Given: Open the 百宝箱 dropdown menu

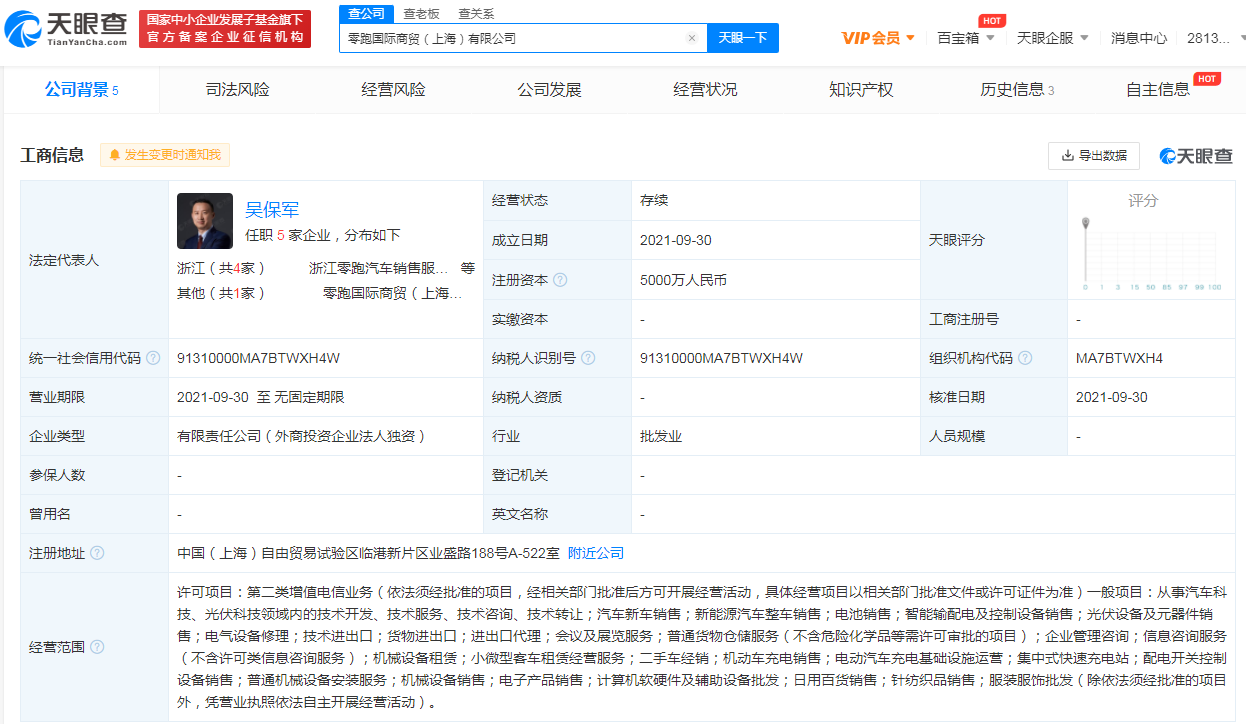Looking at the screenshot, I should [x=965, y=38].
